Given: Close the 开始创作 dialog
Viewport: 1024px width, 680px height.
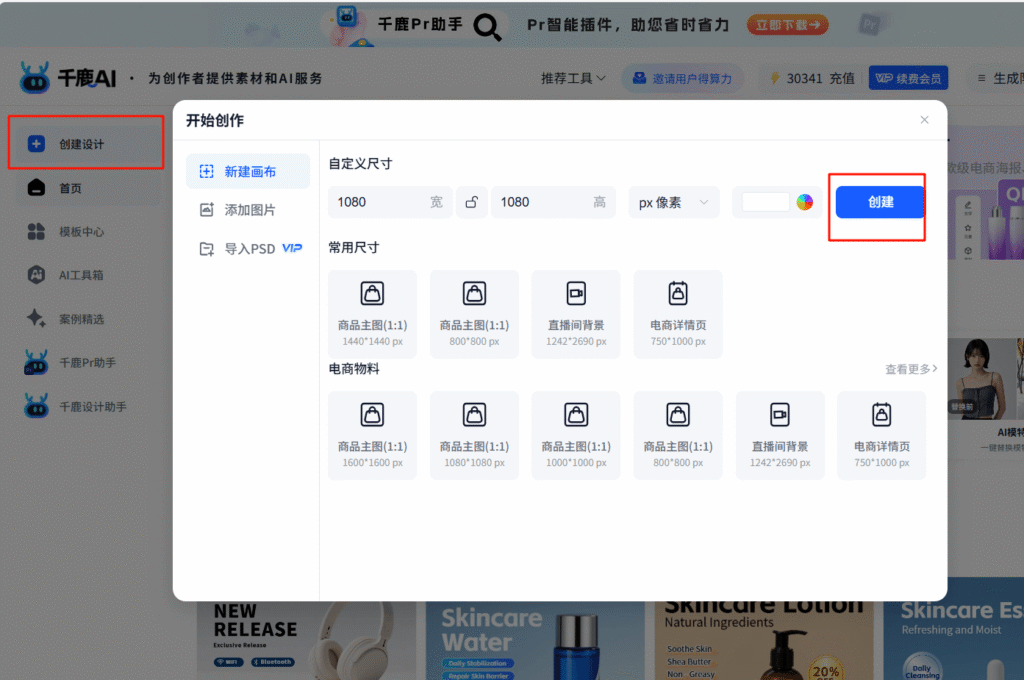Looking at the screenshot, I should pyautogui.click(x=924, y=120).
